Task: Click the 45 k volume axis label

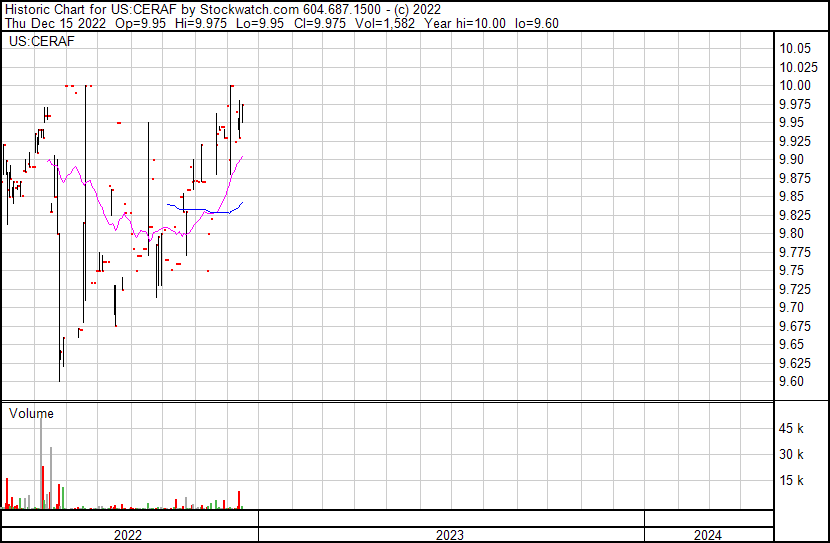Action: [793, 429]
